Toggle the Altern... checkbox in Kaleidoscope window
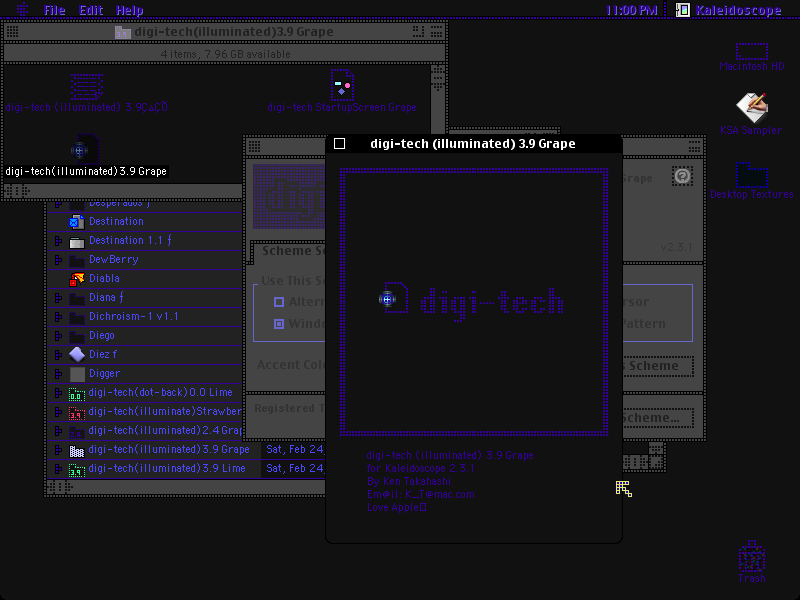Image resolution: width=800 pixels, height=600 pixels. [x=279, y=302]
